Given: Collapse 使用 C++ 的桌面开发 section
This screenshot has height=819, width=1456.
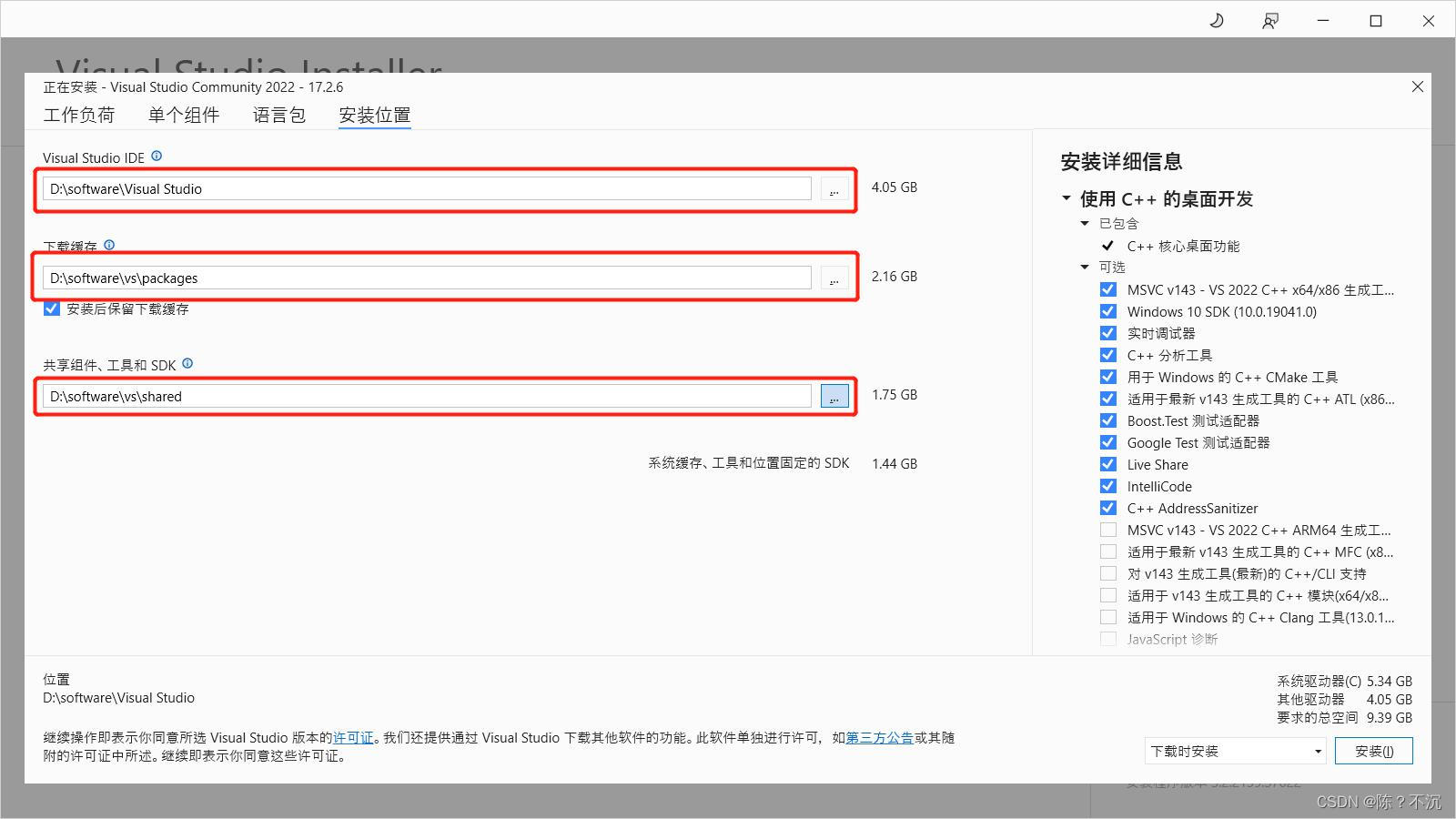Looking at the screenshot, I should pos(1067,198).
